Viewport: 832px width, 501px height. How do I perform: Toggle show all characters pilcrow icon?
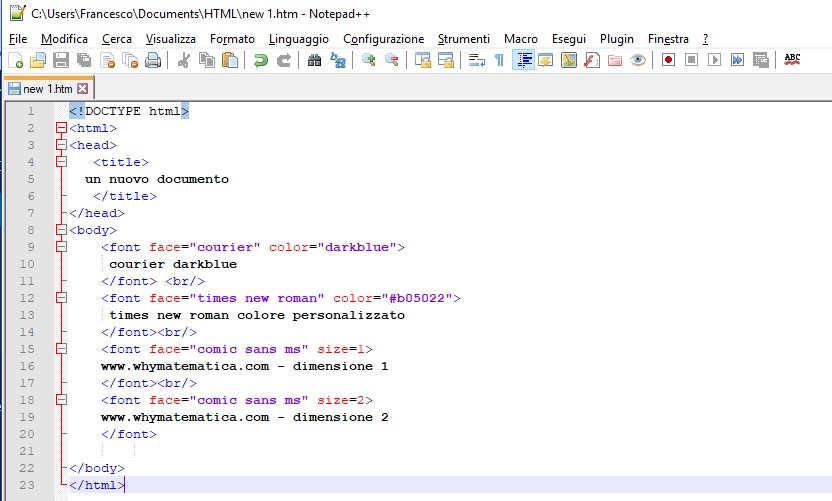(x=499, y=60)
